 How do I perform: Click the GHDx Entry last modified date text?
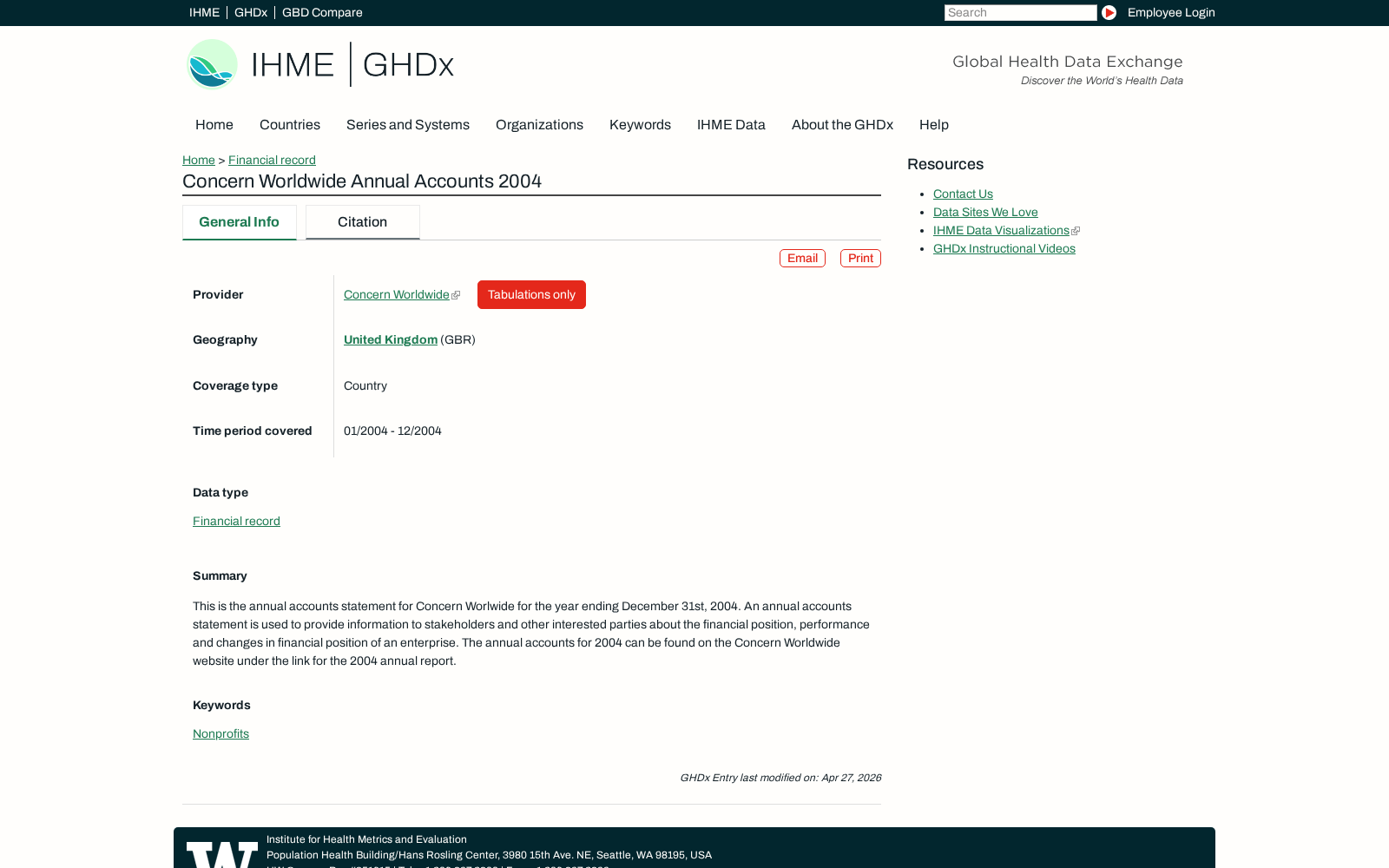pos(780,778)
